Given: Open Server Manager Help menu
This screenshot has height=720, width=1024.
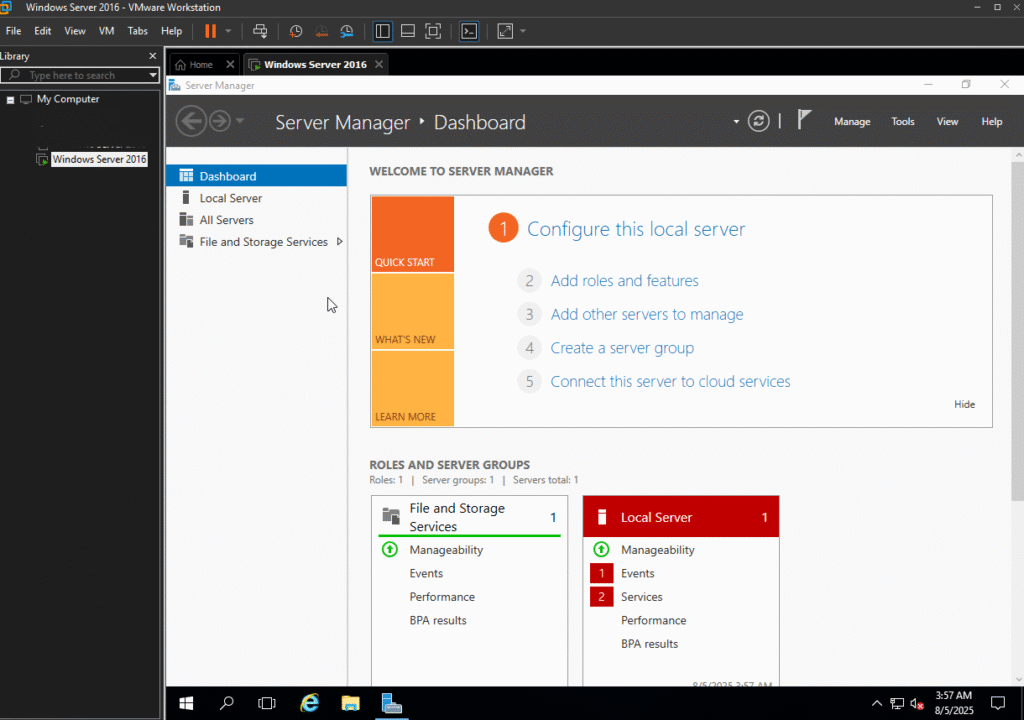Looking at the screenshot, I should (991, 122).
